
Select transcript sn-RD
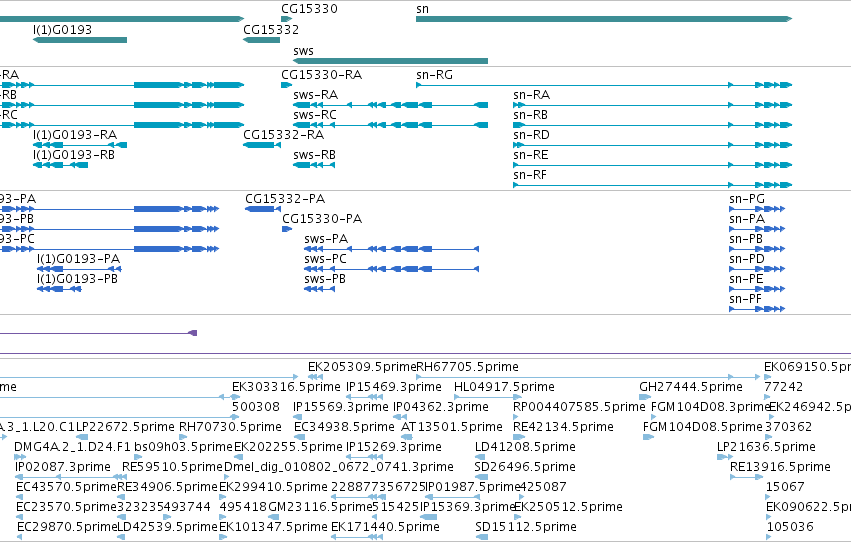pos(652,145)
